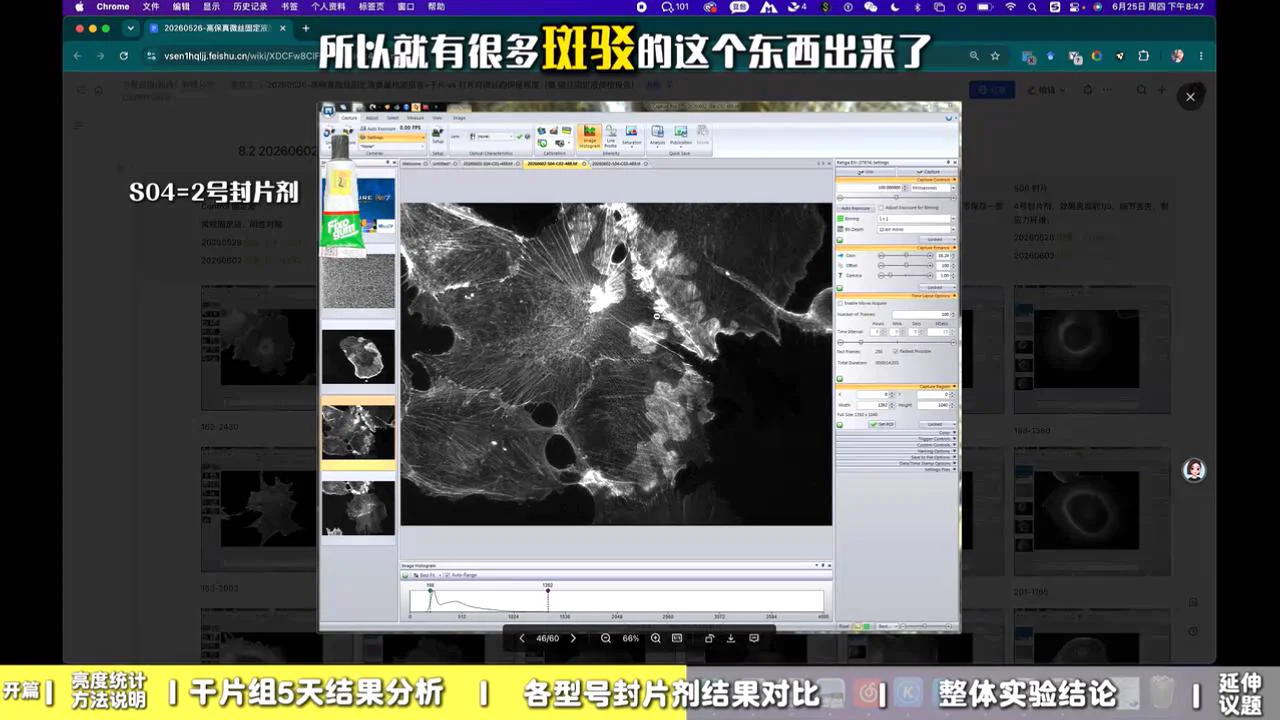Click the Setup ribbon button

[x=438, y=135]
